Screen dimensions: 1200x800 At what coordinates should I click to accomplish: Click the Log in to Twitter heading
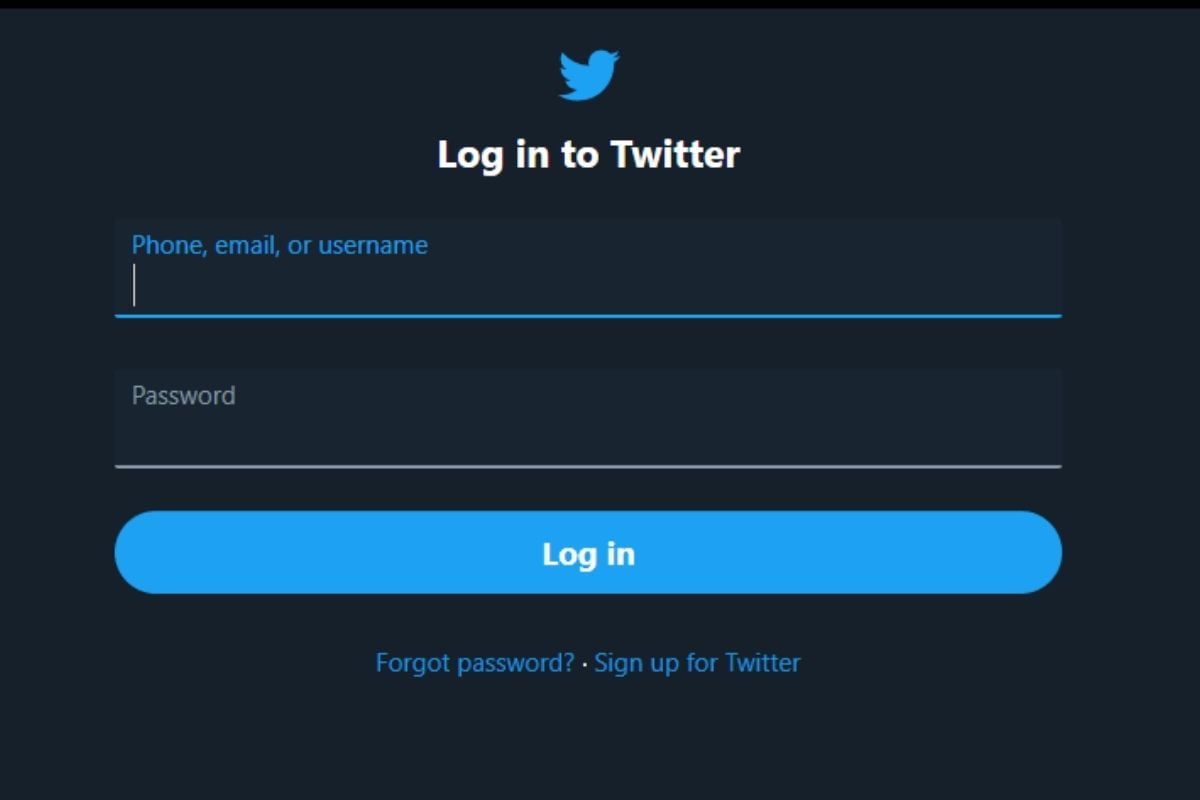pyautogui.click(x=589, y=155)
